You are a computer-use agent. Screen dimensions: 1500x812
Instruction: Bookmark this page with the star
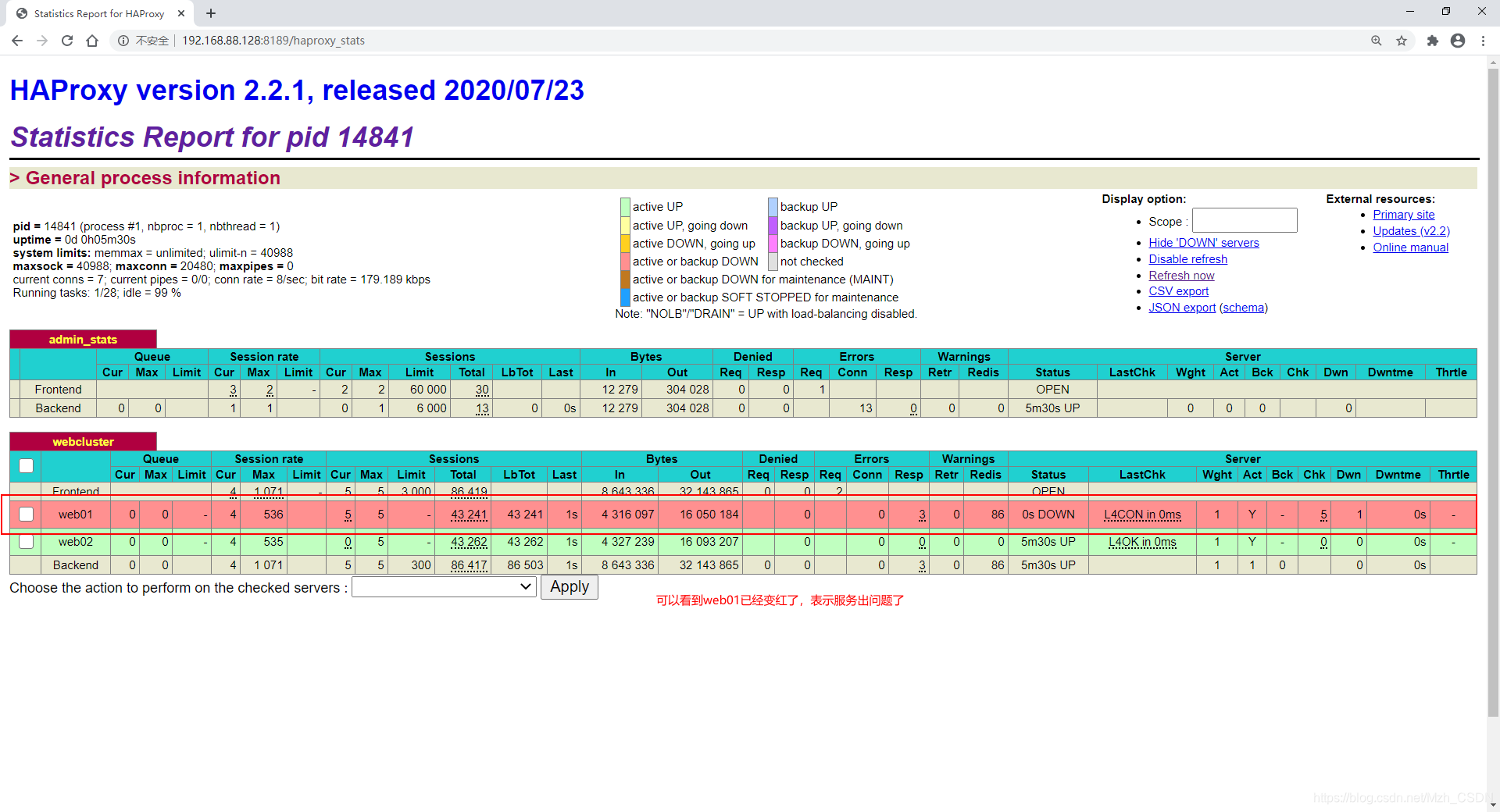click(1402, 41)
